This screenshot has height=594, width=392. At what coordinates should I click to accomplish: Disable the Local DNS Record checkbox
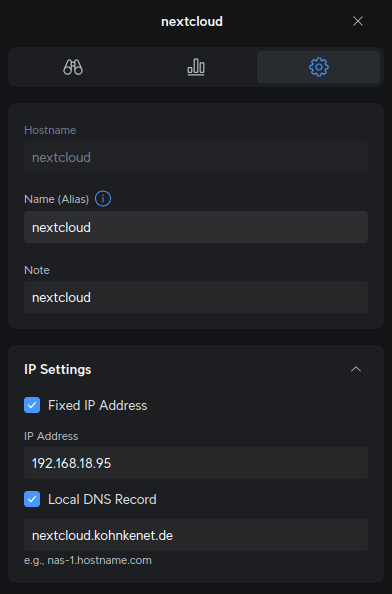point(32,499)
